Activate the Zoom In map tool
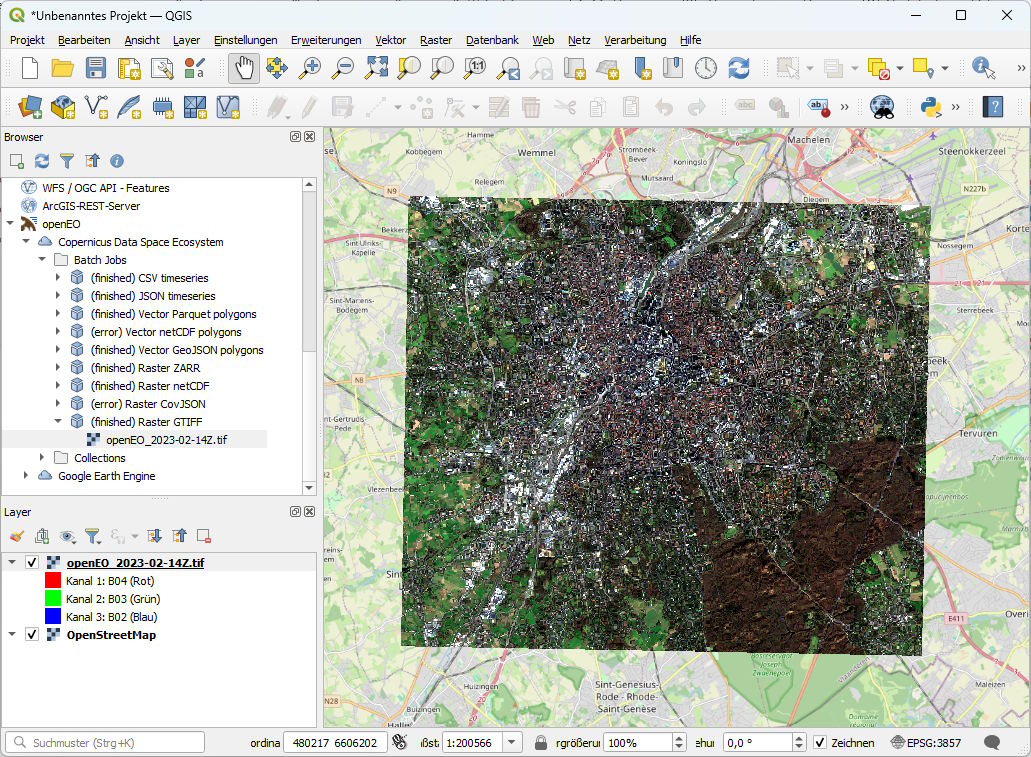Screen dimensions: 1031x757 pos(310,68)
